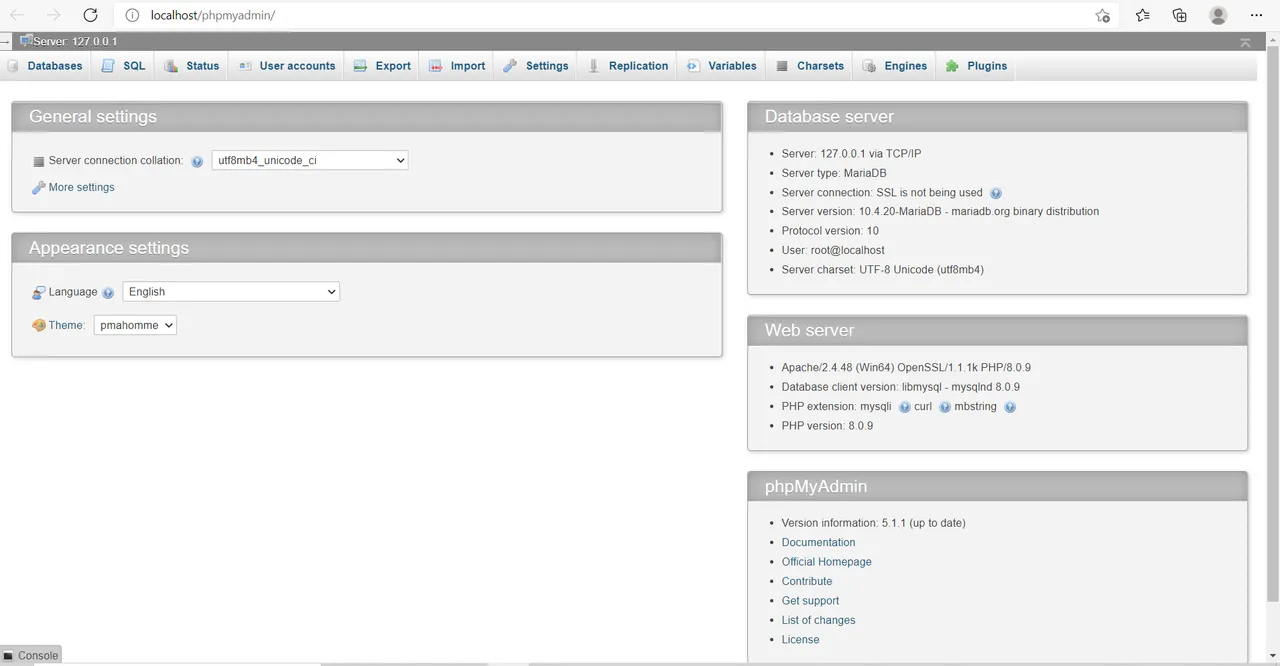Open the browser three-dot menu
The height and width of the screenshot is (666, 1280).
[1257, 15]
